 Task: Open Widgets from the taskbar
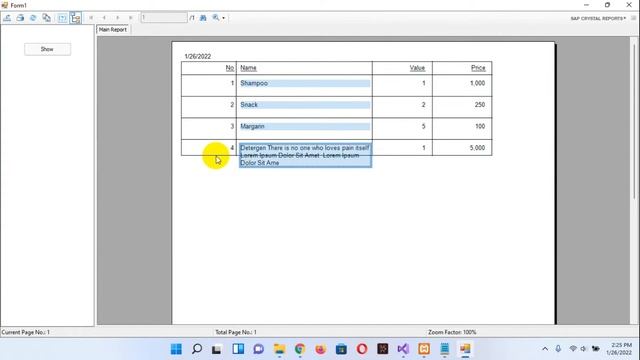coord(238,349)
